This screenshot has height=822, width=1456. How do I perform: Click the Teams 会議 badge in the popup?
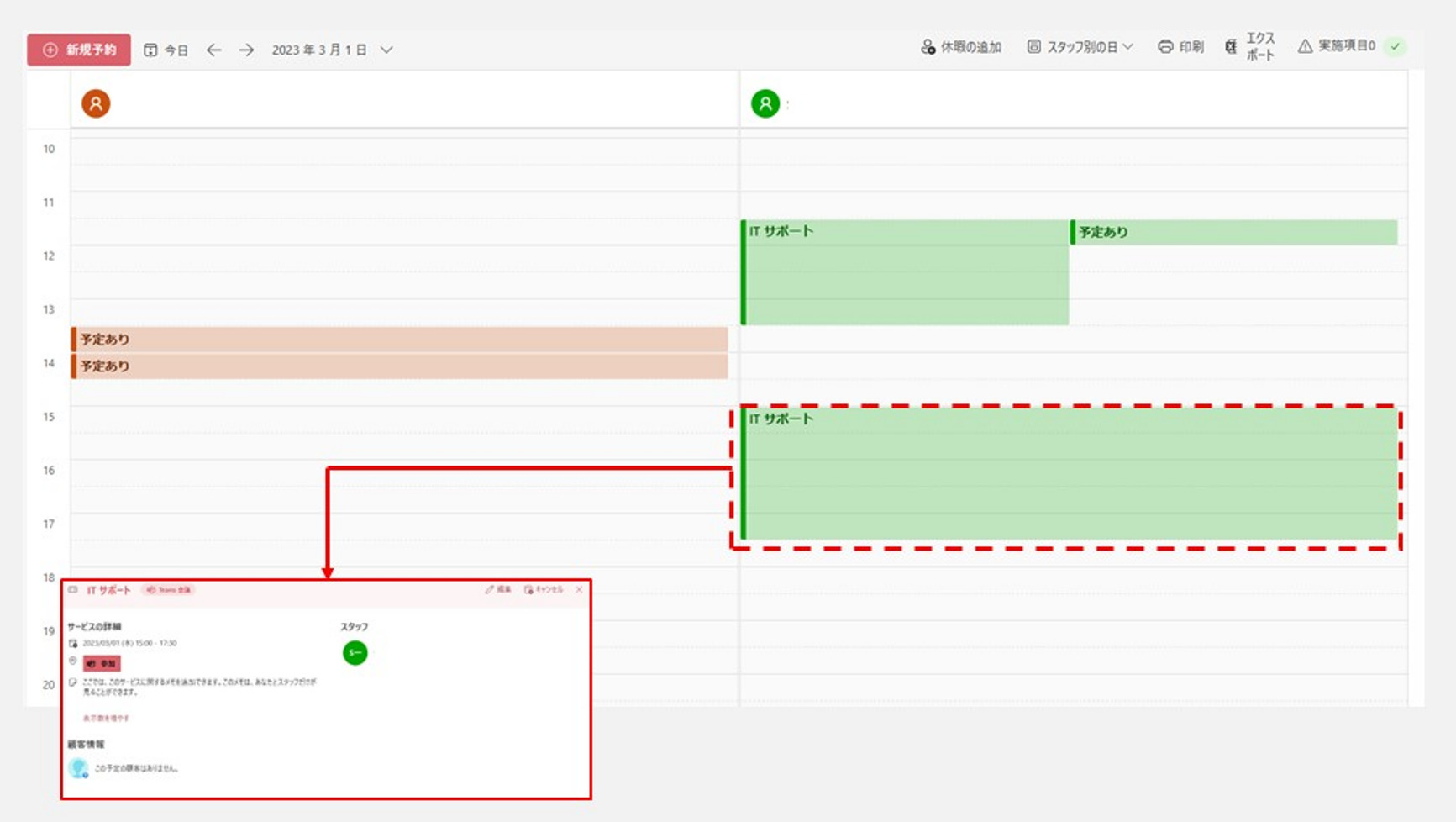coord(167,590)
